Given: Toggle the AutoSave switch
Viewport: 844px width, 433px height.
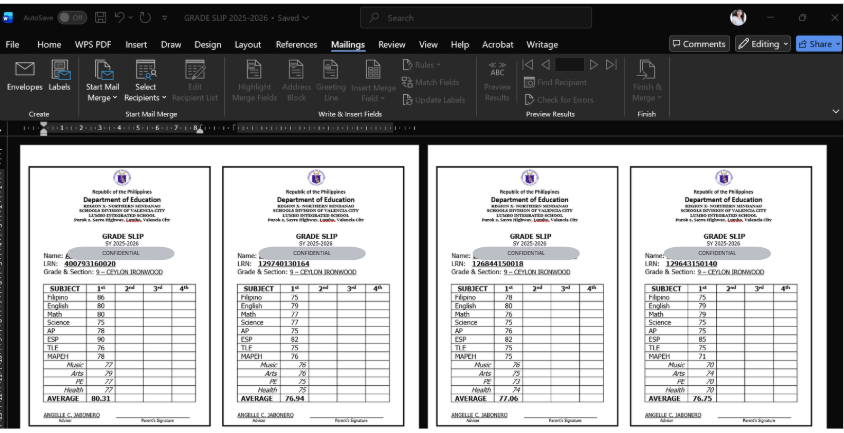Looking at the screenshot, I should [x=72, y=18].
